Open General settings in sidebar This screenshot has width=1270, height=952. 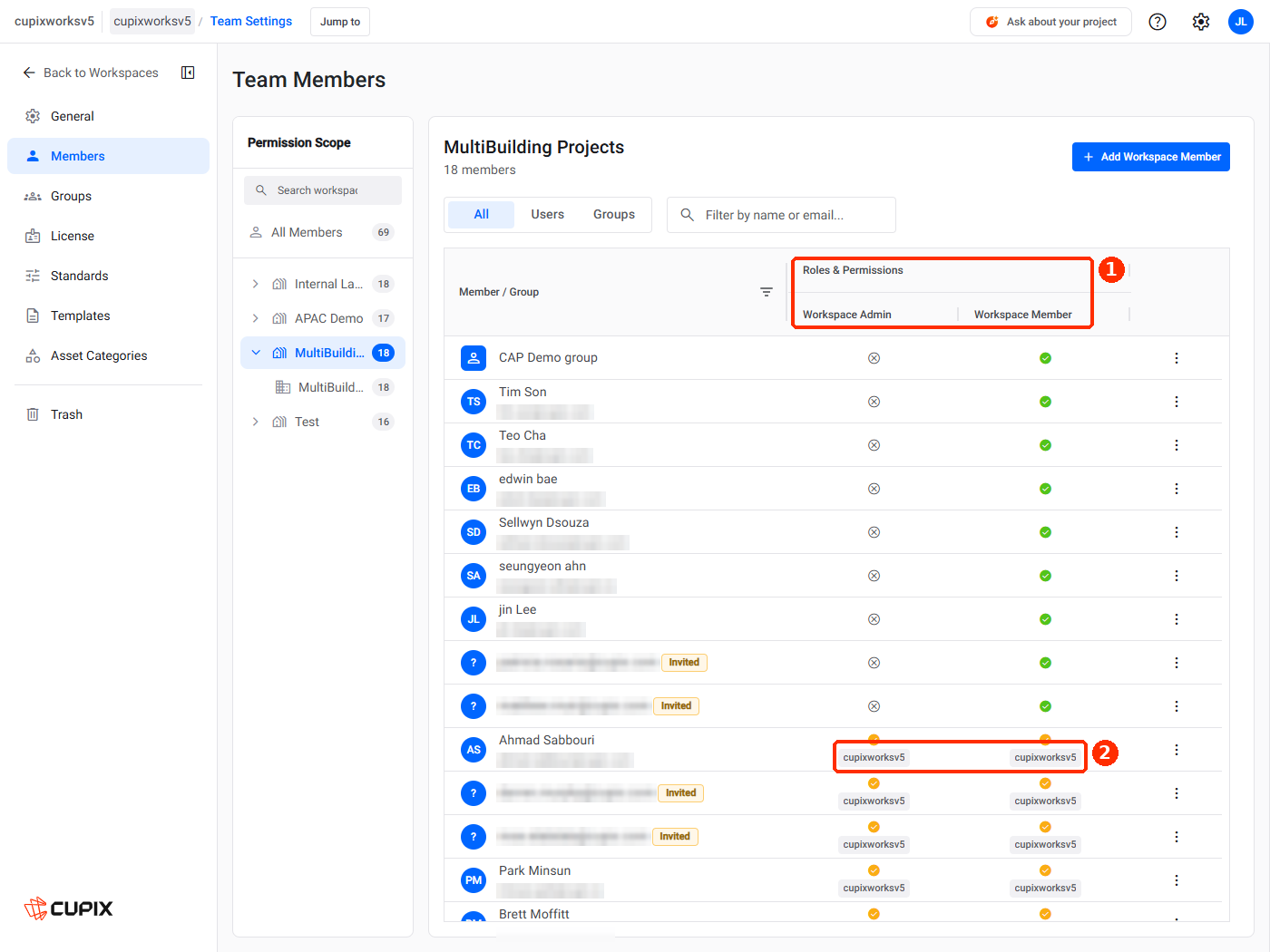108,116
